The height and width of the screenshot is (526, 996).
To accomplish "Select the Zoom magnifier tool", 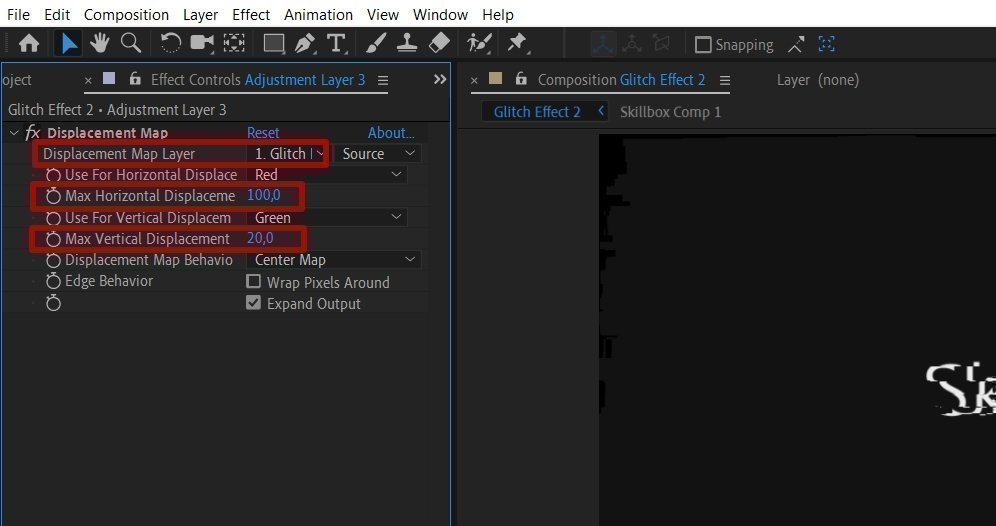I will 131,43.
